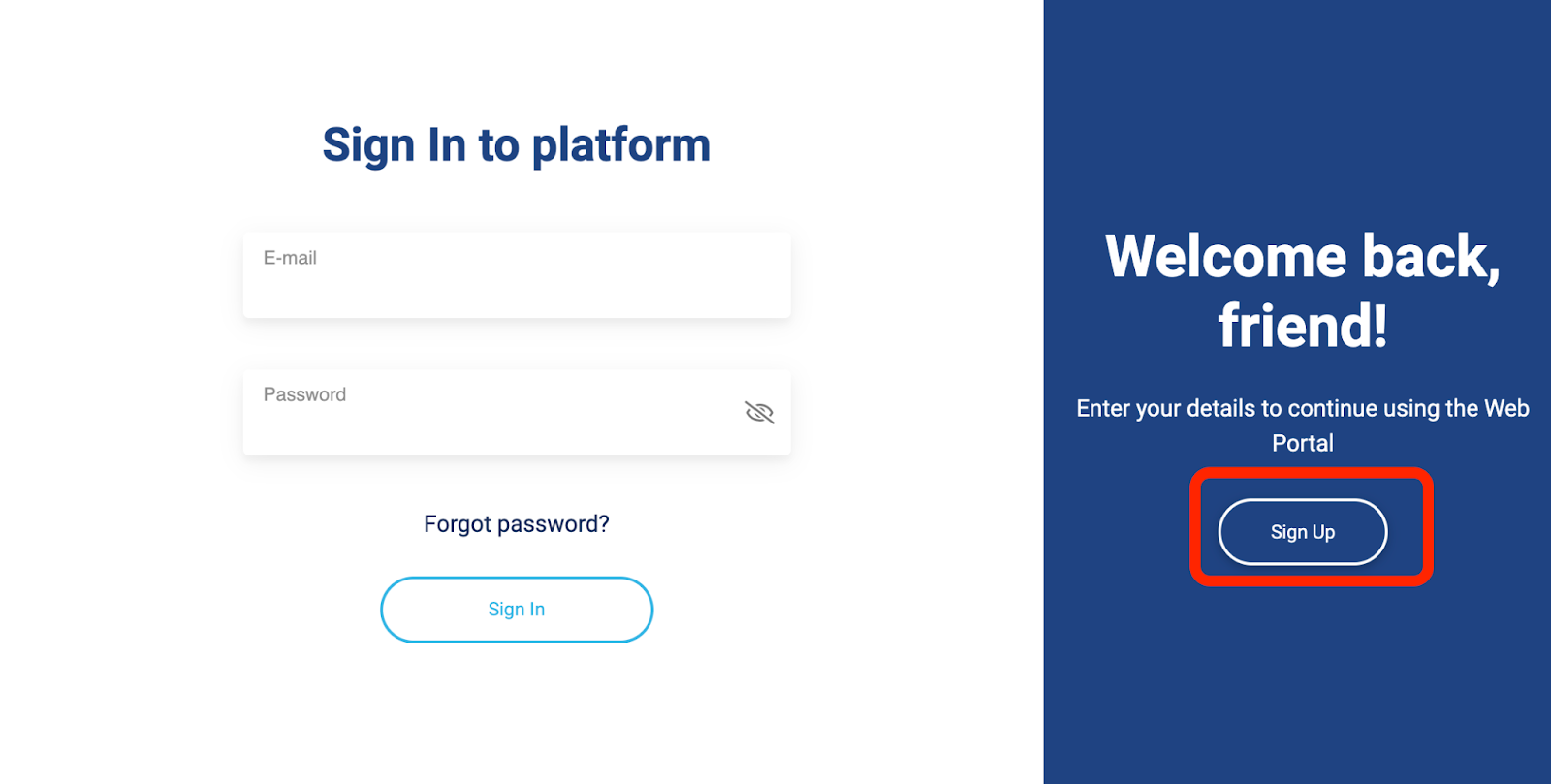Place cursor in the Password box
This screenshot has height=784, width=1551.
517,413
